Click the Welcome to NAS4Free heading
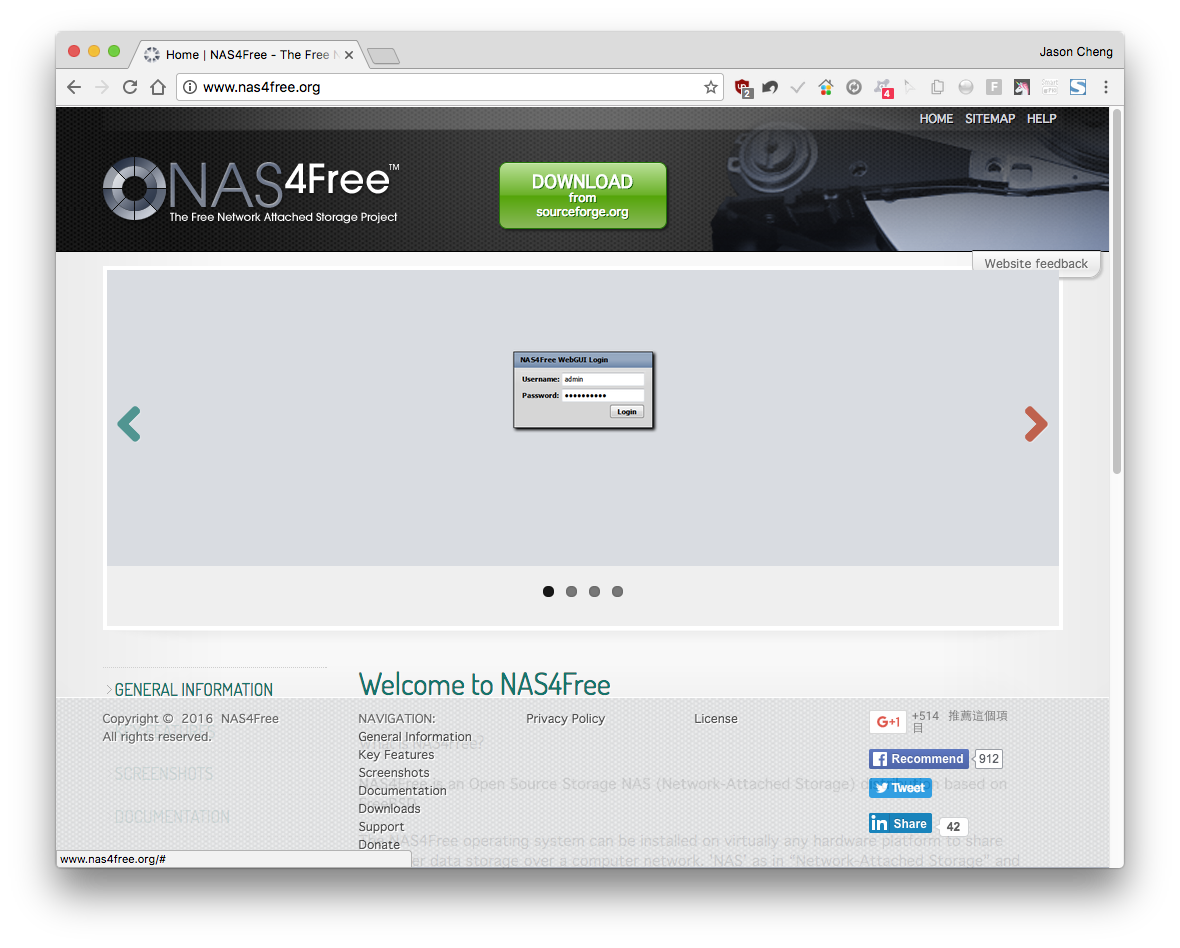 (x=484, y=685)
